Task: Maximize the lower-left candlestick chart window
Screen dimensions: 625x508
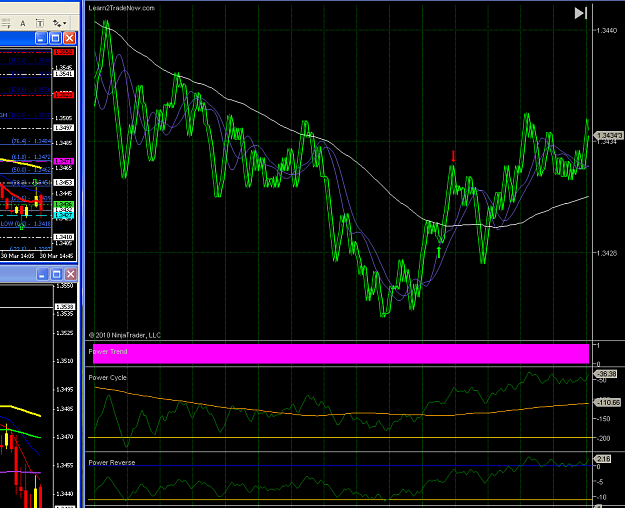Action: (57, 274)
